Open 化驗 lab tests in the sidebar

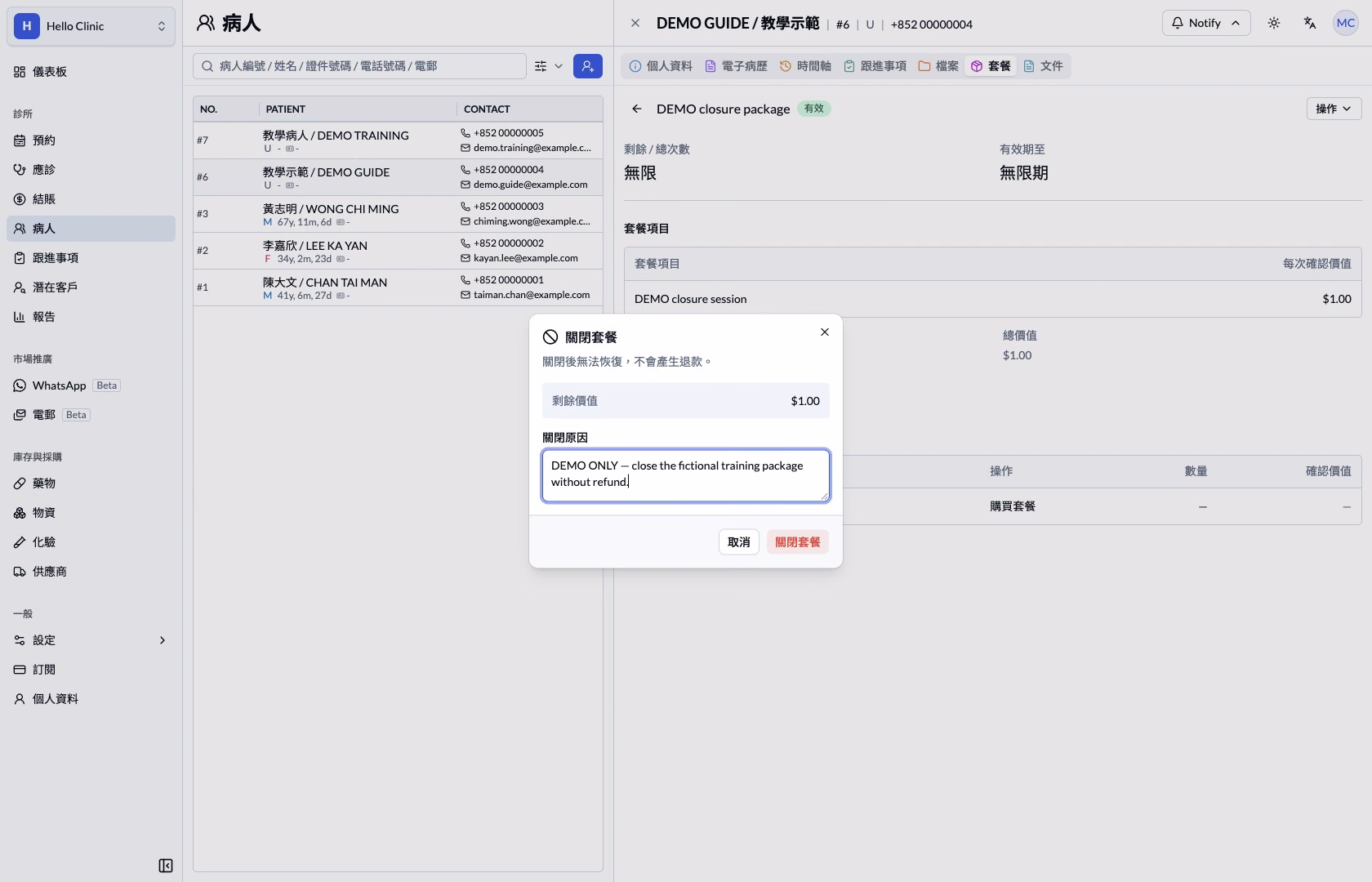click(91, 542)
